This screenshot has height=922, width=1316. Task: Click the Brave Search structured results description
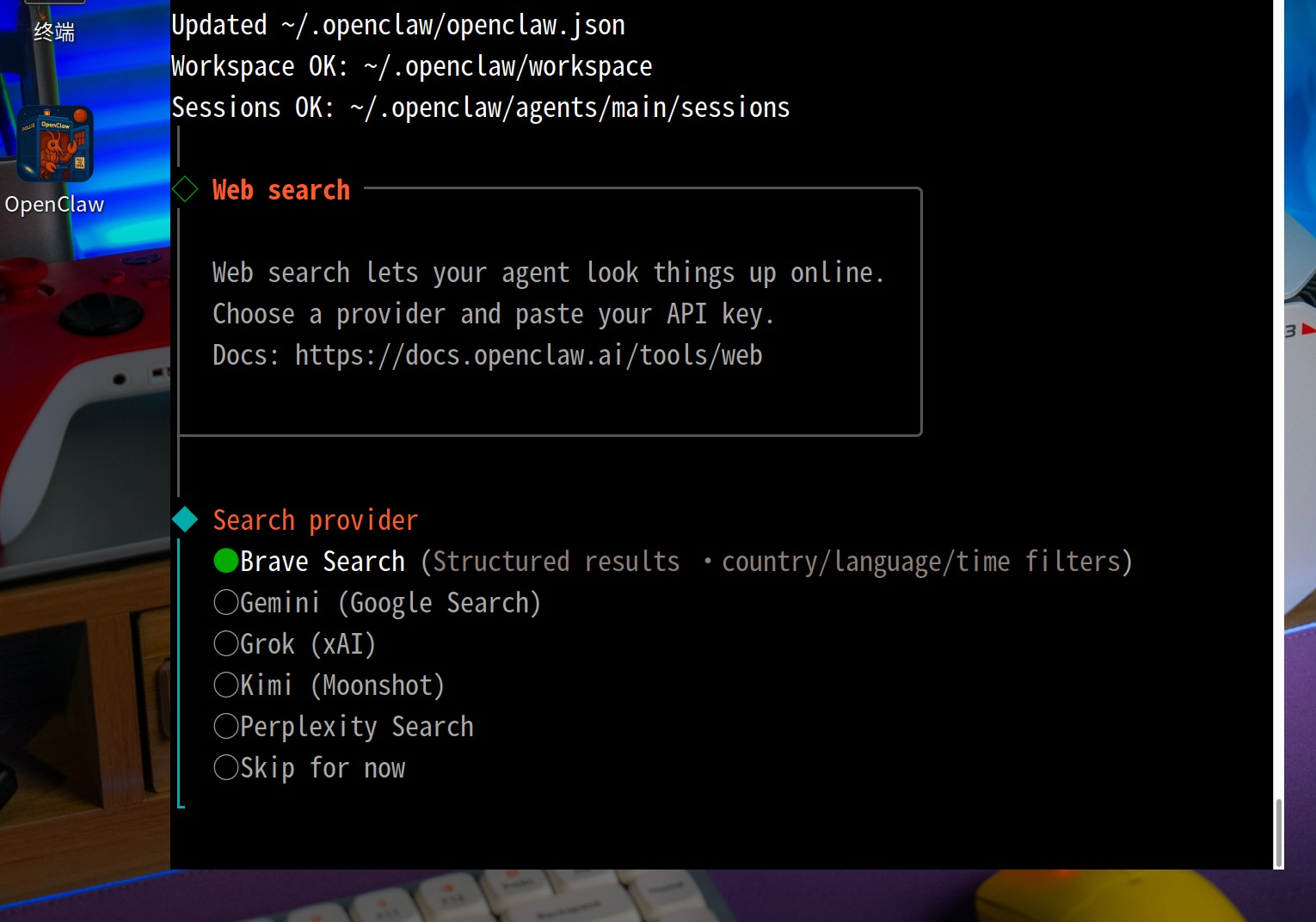[777, 562]
